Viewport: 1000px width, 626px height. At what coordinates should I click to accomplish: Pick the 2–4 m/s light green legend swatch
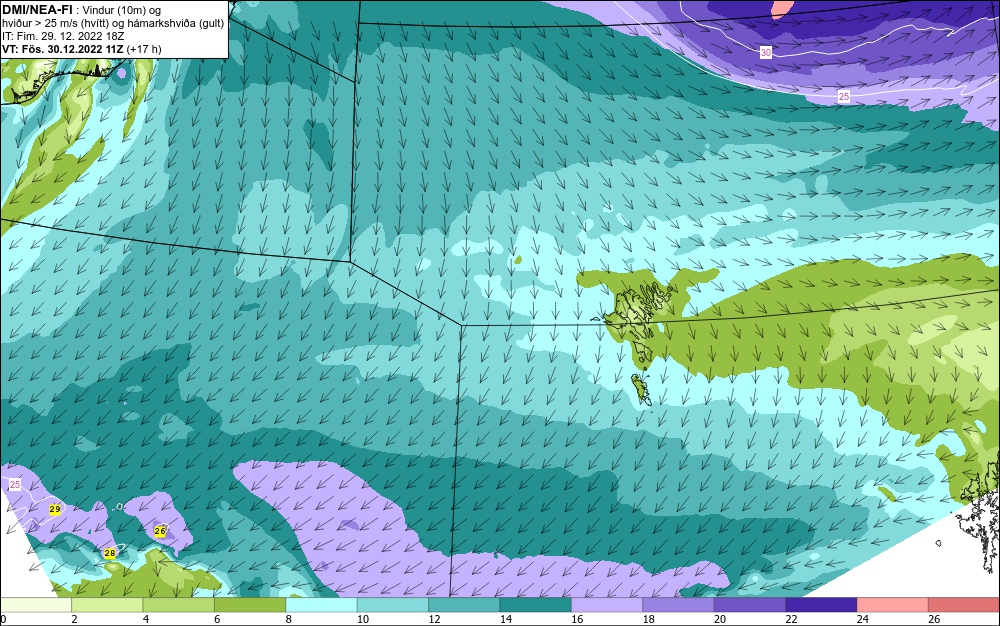(x=107, y=605)
